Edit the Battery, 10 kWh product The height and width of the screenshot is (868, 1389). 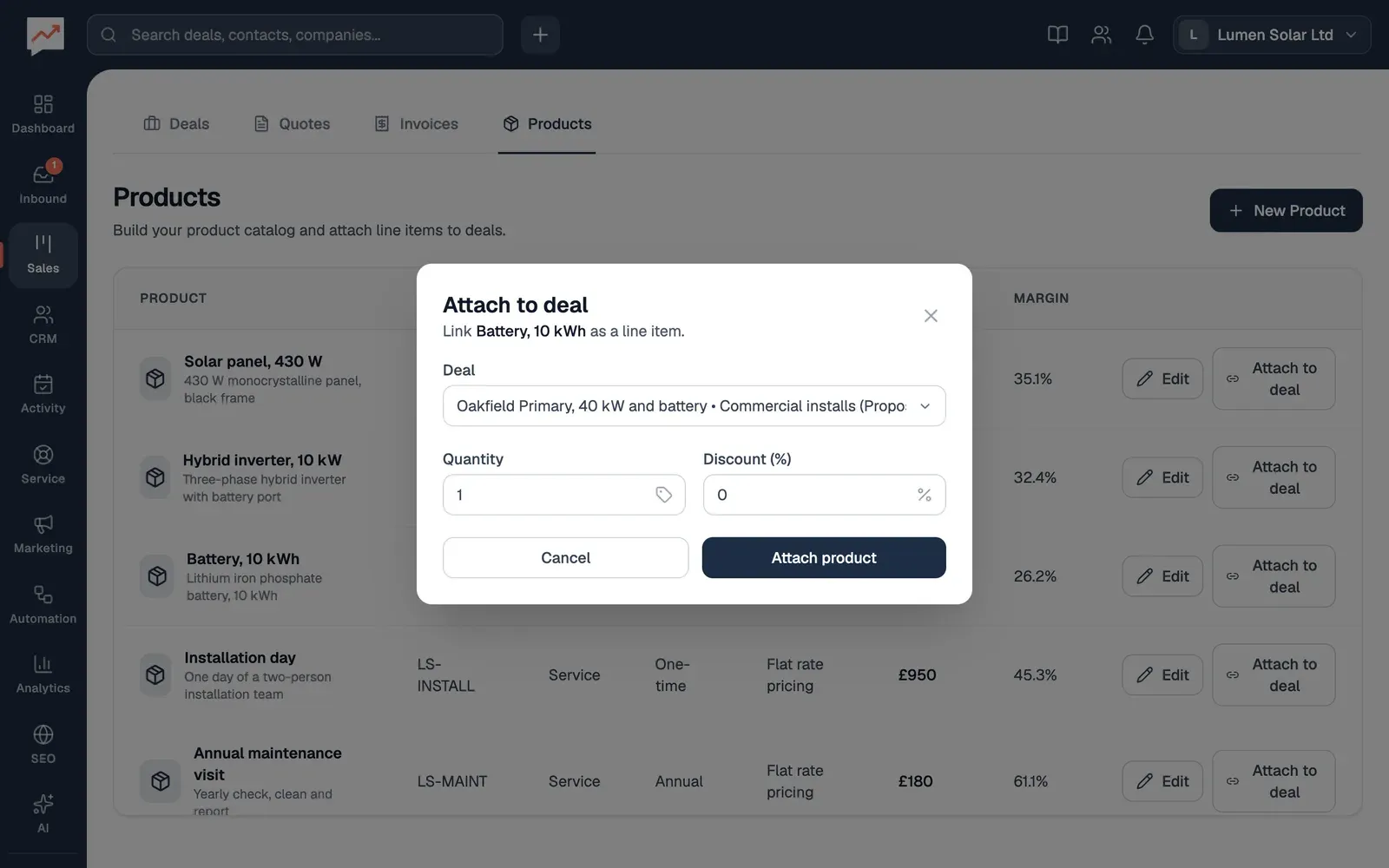click(1162, 576)
